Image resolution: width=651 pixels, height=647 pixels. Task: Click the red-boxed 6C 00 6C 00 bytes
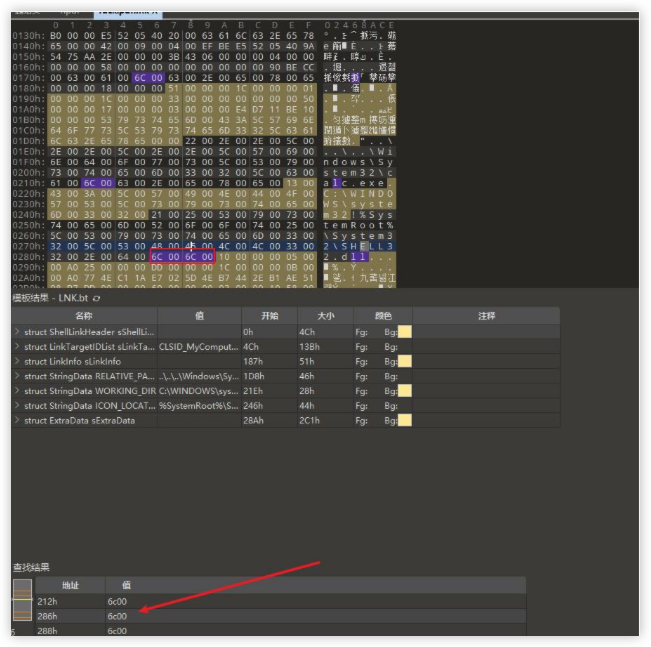pyautogui.click(x=182, y=257)
